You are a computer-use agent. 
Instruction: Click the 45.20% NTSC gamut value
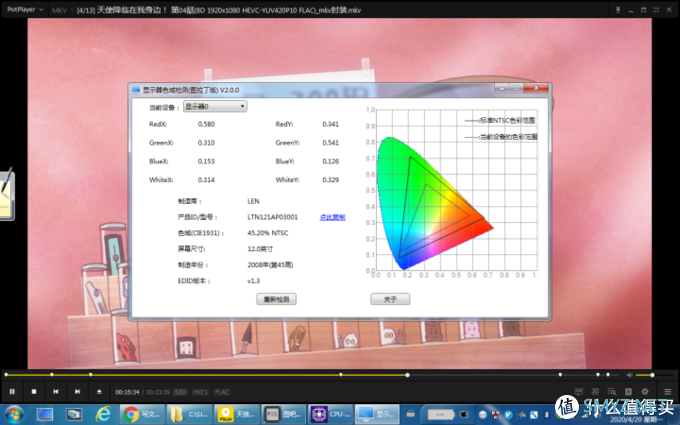(268, 233)
